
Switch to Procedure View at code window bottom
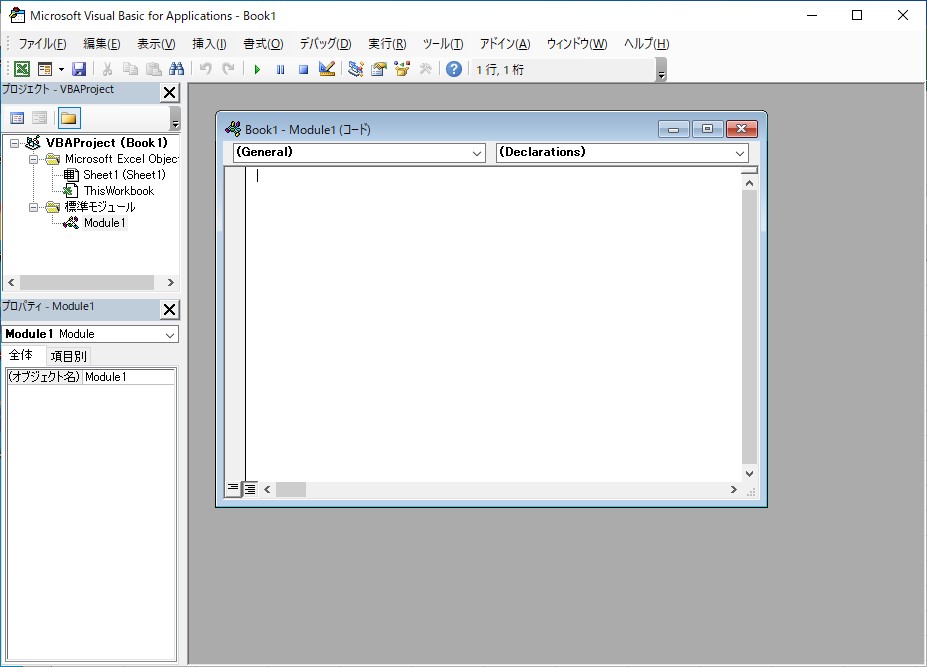pos(231,489)
